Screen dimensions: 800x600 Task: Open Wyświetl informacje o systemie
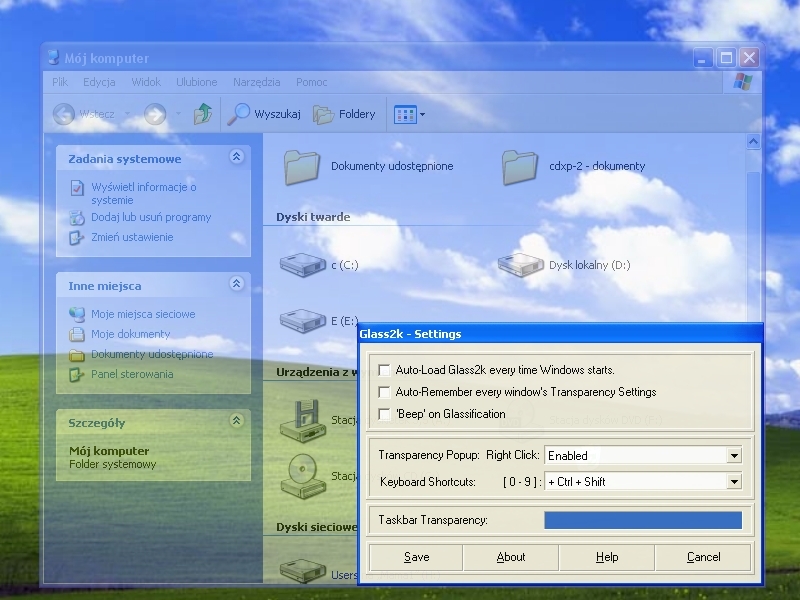click(x=144, y=193)
